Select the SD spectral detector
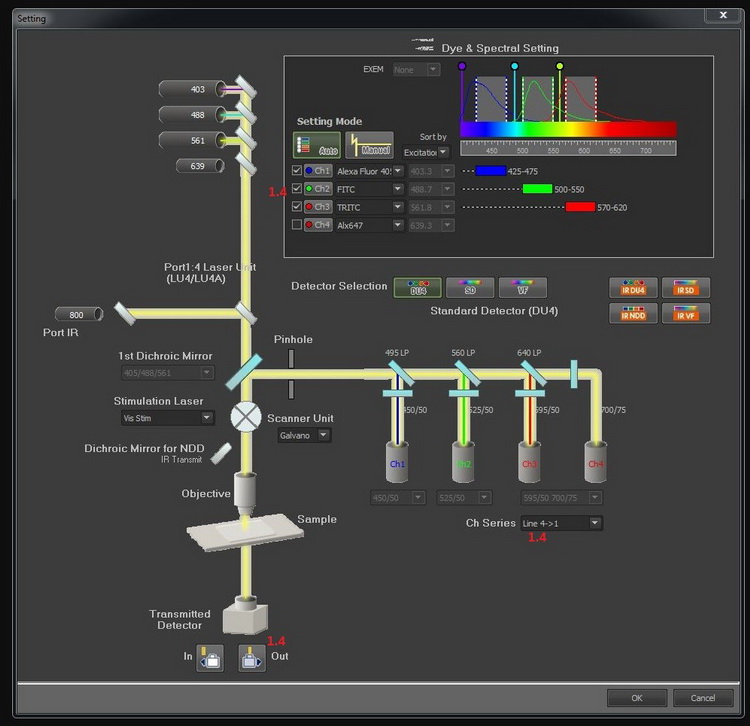750x726 pixels. pos(470,287)
